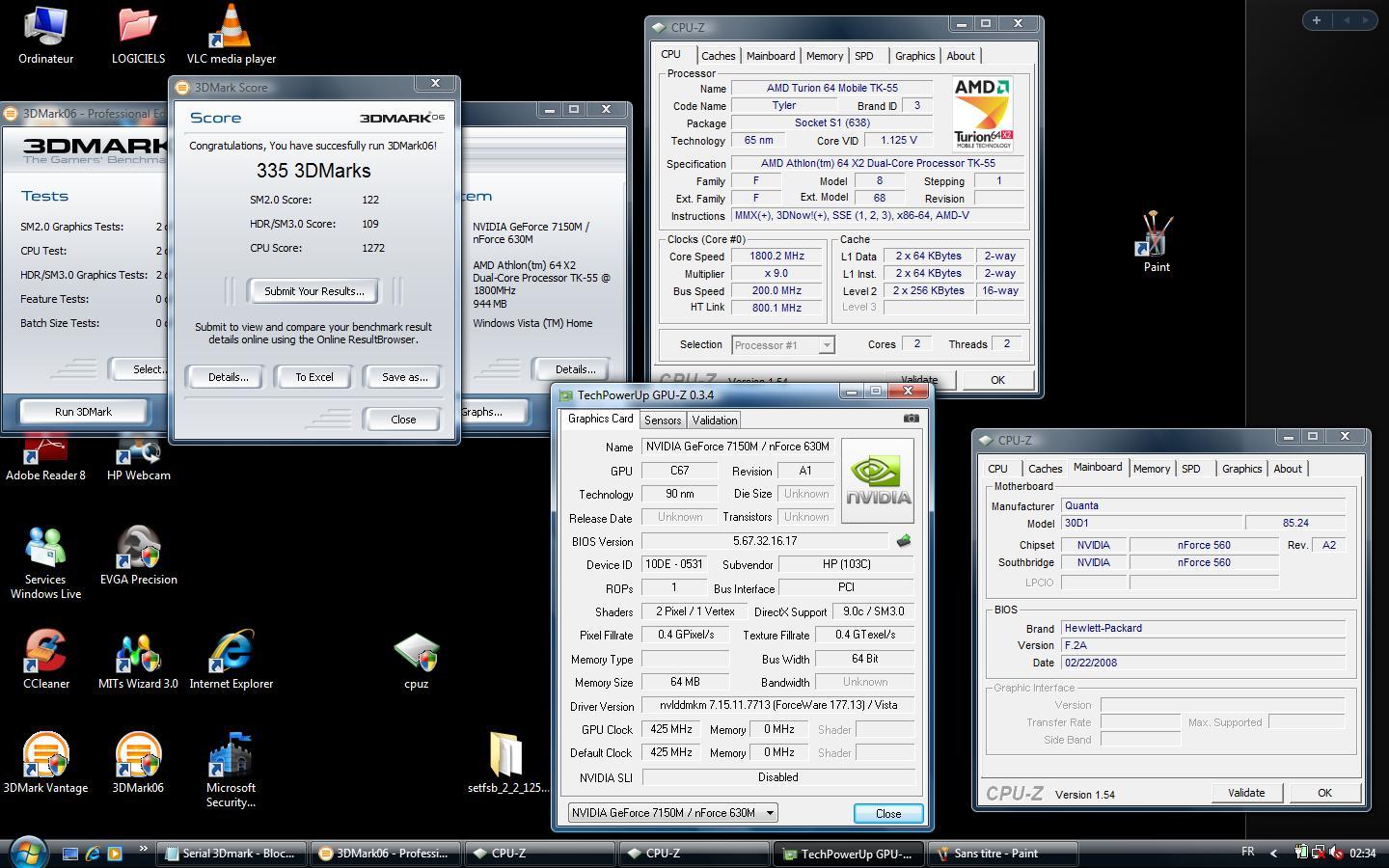Click the NVIDIA logo in GPU-Z
1389x868 pixels.
click(x=878, y=480)
